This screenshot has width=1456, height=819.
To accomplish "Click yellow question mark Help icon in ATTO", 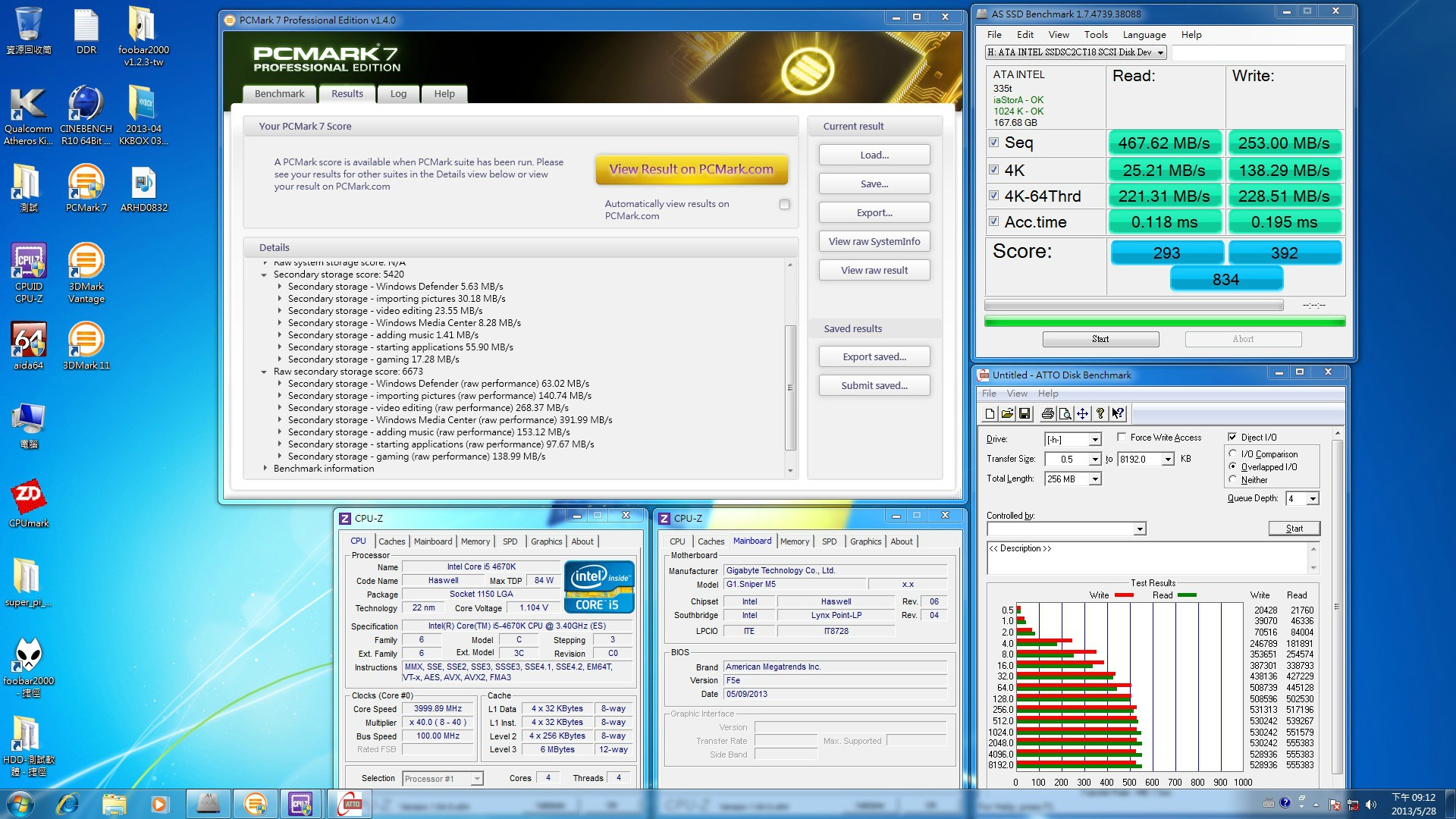I will [x=1100, y=413].
